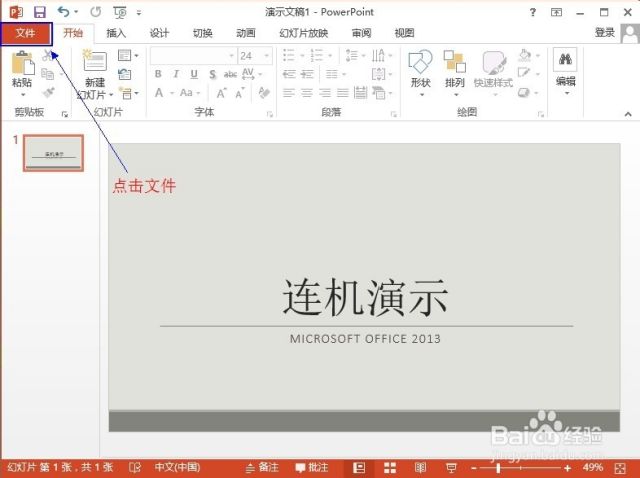The height and width of the screenshot is (478, 640).
Task: Click the MICROSOFT OFFICE 2013 subtitle
Action: point(365,339)
